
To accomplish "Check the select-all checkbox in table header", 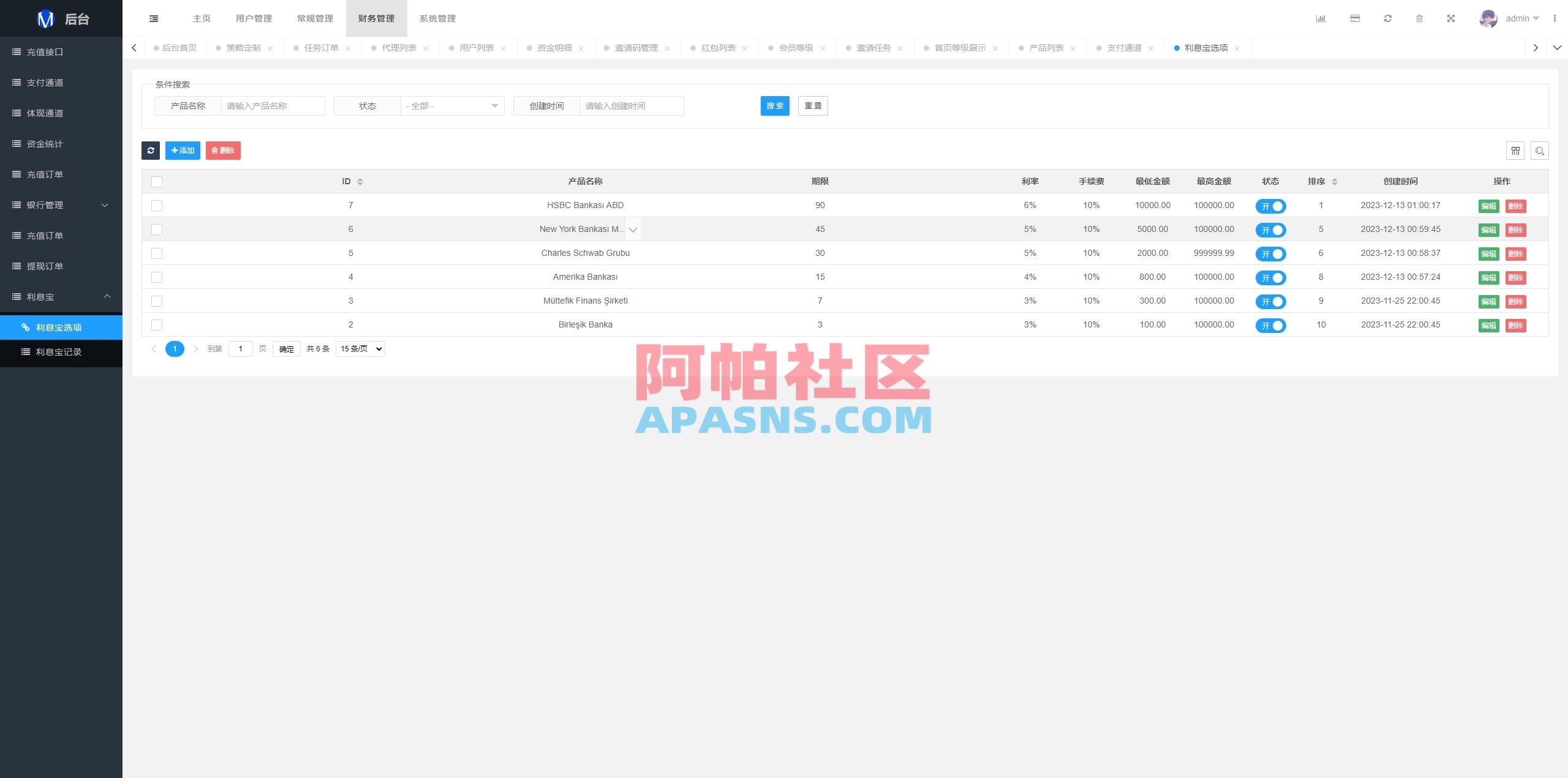I will tap(157, 182).
